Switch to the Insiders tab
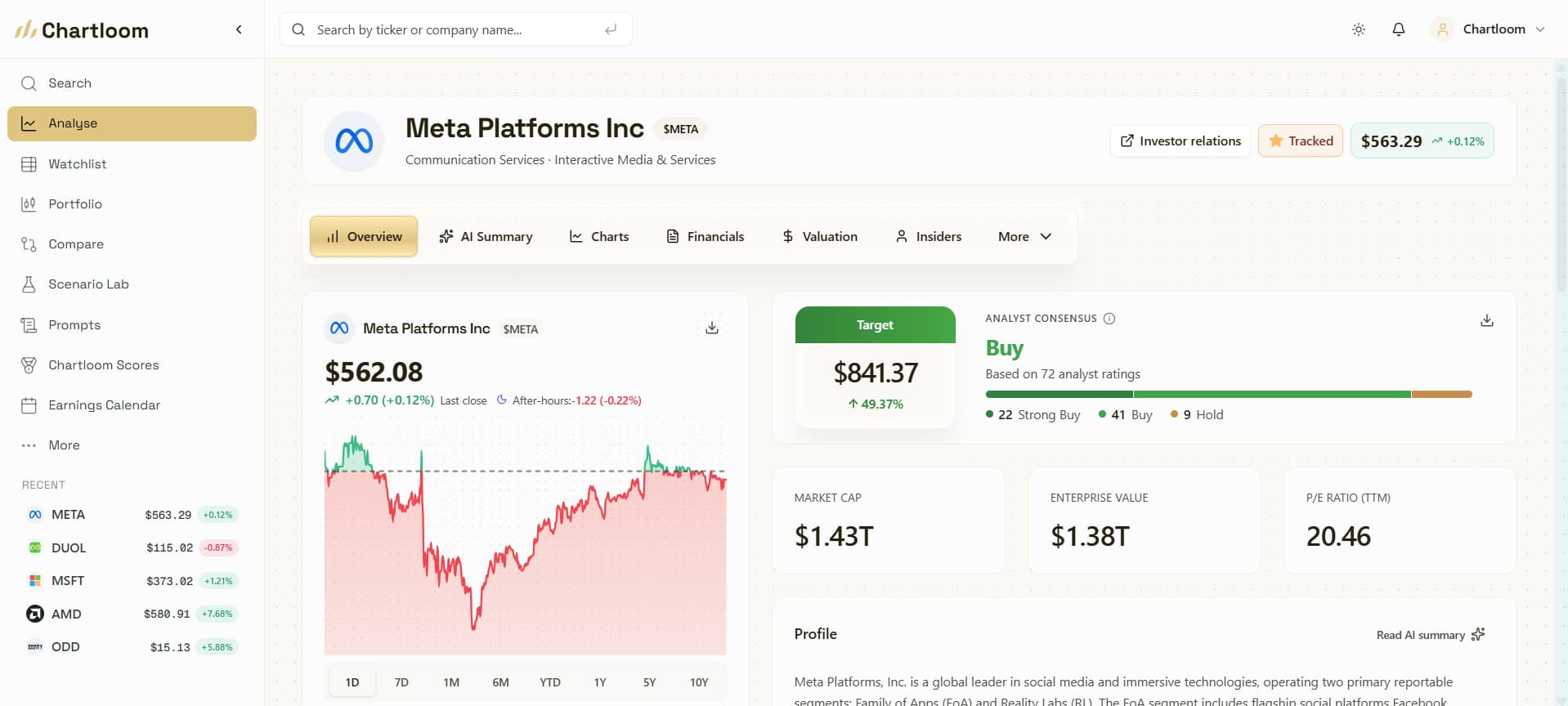Viewport: 1568px width, 706px height. point(928,236)
